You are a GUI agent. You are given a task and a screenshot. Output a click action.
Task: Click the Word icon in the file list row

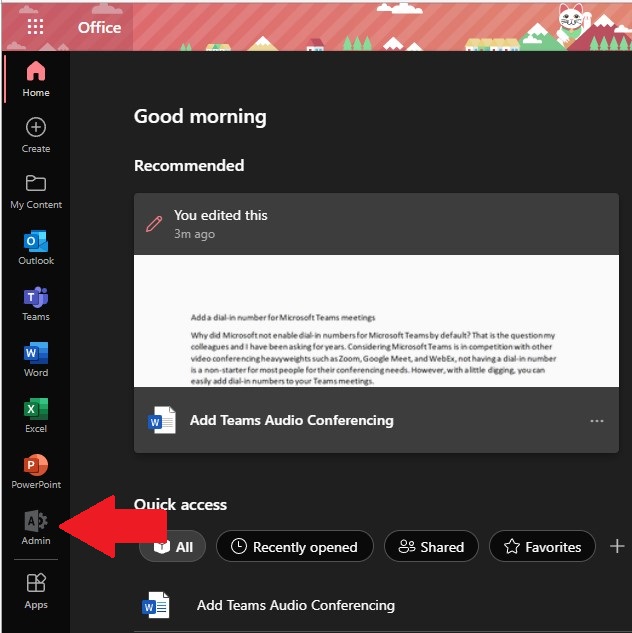(x=156, y=605)
